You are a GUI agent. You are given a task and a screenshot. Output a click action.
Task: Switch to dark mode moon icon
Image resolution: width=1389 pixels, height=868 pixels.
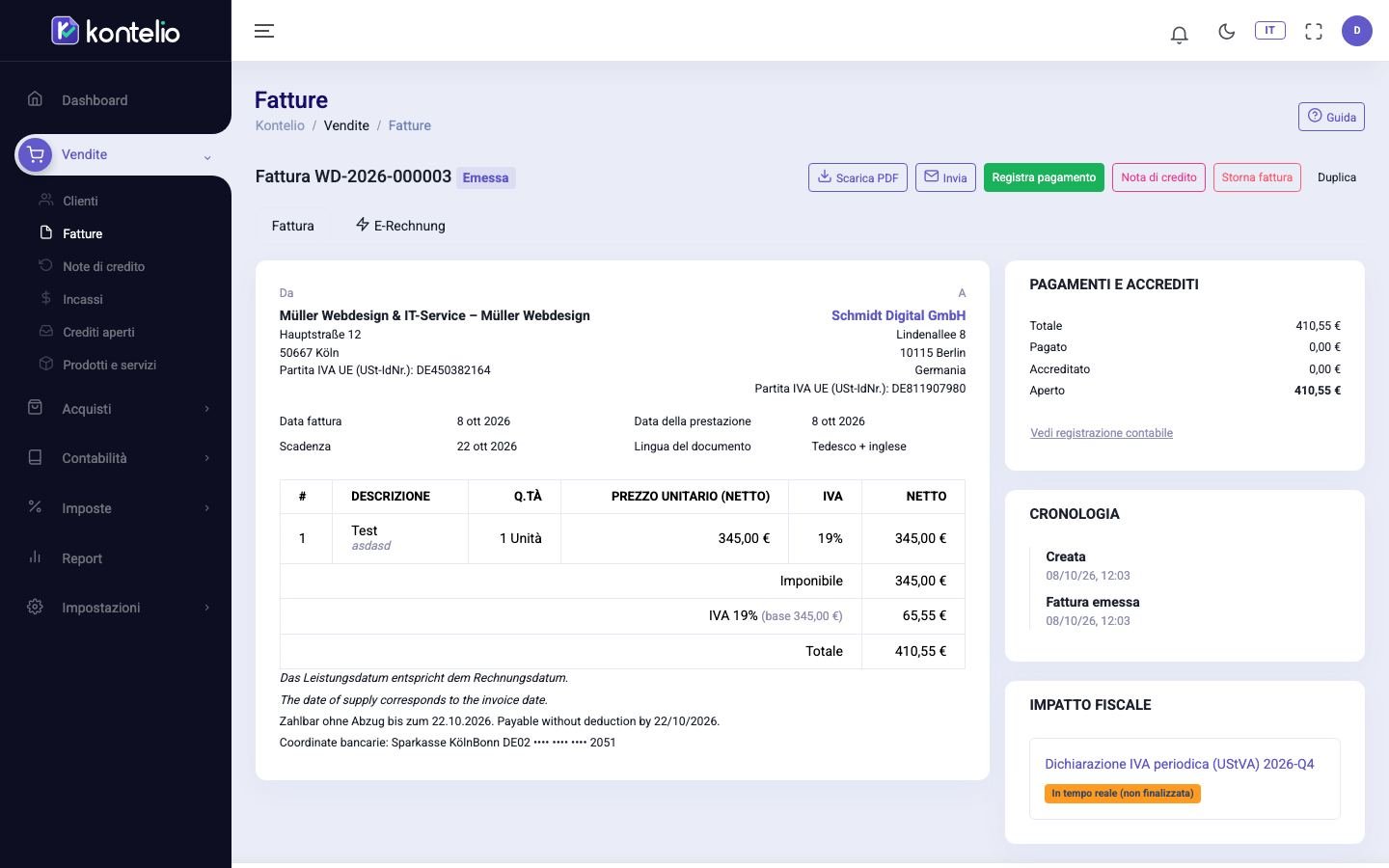(x=1226, y=31)
